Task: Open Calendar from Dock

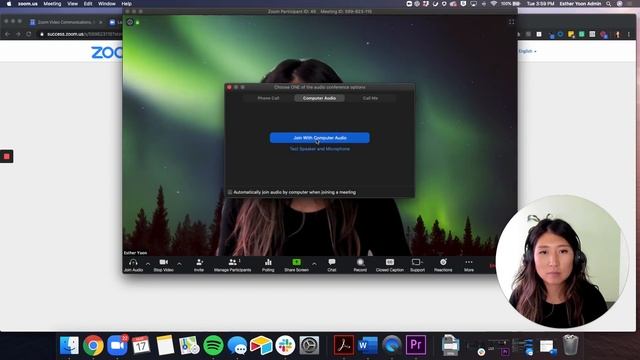Action: tap(141, 345)
